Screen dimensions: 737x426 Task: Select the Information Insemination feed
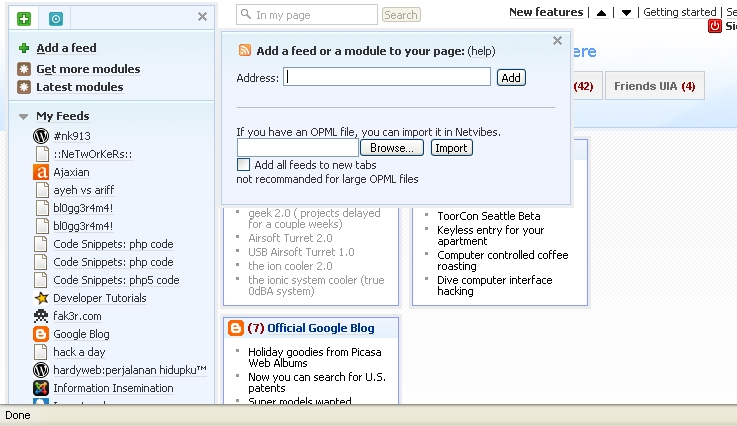pos(113,388)
